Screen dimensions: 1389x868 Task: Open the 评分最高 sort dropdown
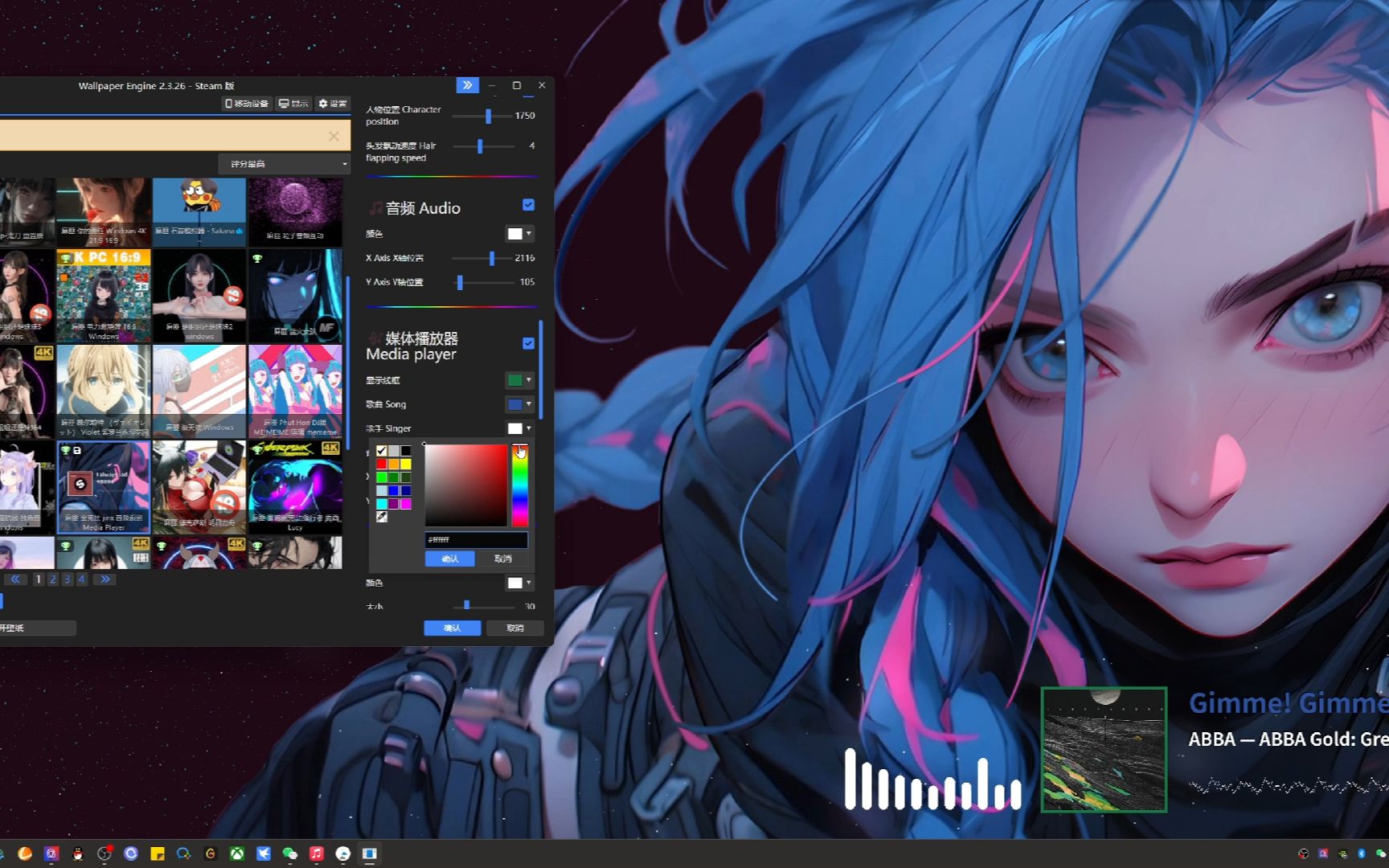coord(285,164)
